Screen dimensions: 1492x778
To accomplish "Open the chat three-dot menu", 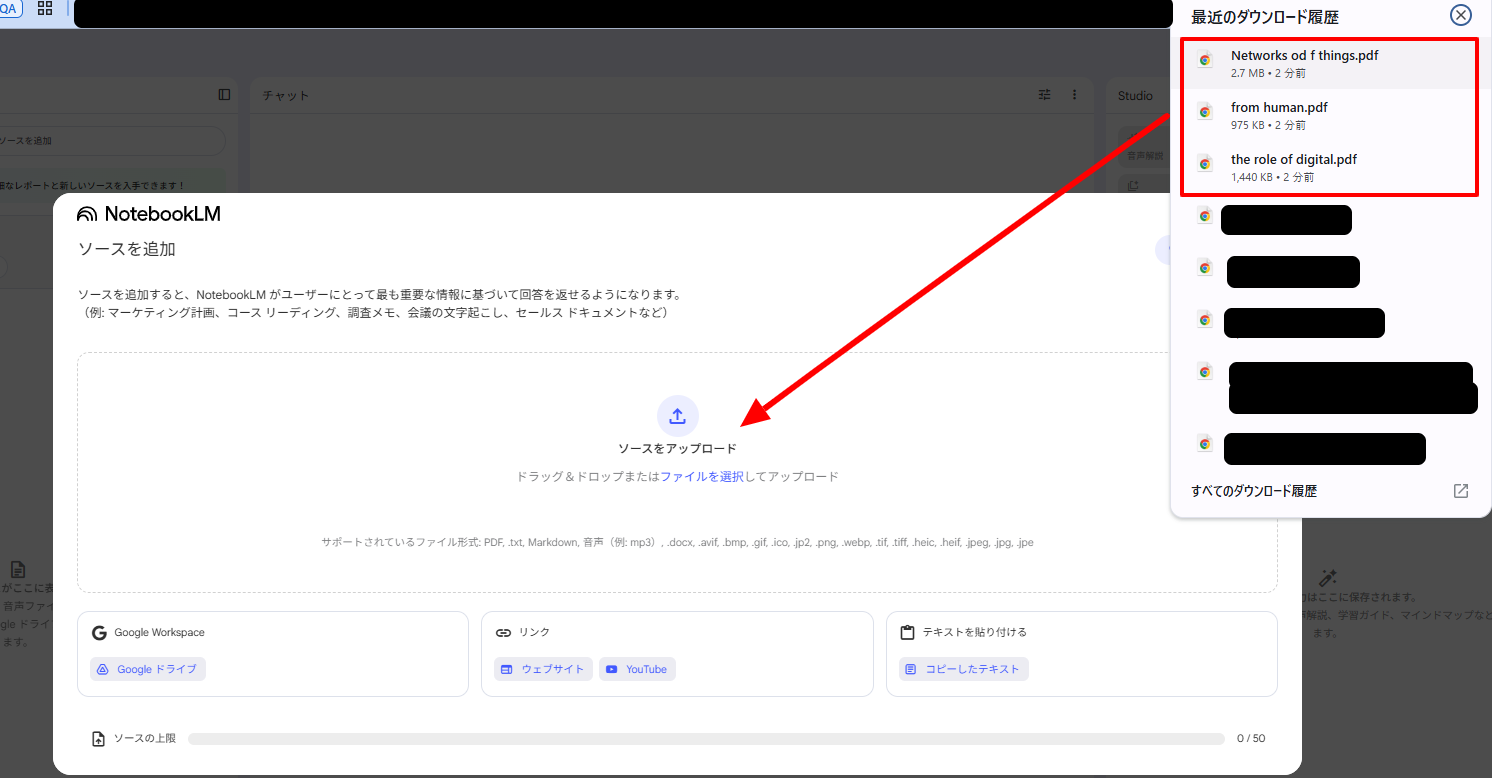I will click(x=1075, y=95).
